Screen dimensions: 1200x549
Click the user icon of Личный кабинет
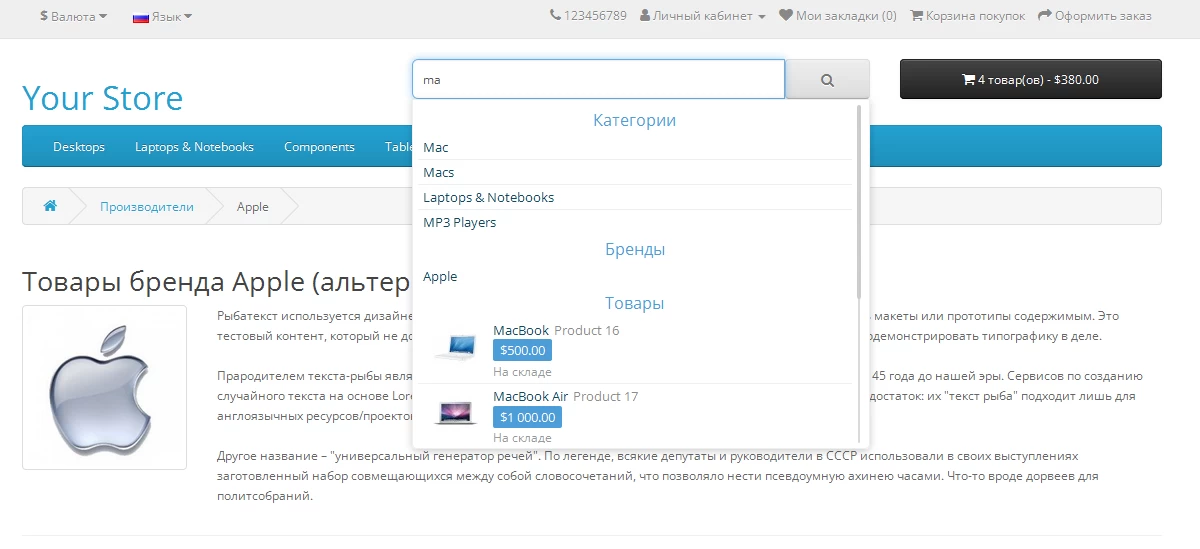pos(645,16)
